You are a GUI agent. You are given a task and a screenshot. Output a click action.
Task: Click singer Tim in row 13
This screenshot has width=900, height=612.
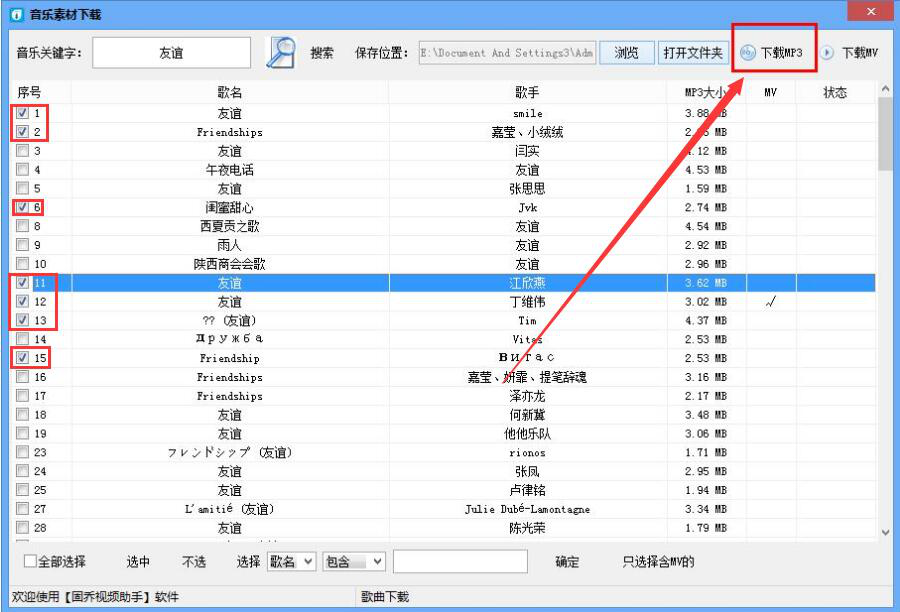[527, 320]
